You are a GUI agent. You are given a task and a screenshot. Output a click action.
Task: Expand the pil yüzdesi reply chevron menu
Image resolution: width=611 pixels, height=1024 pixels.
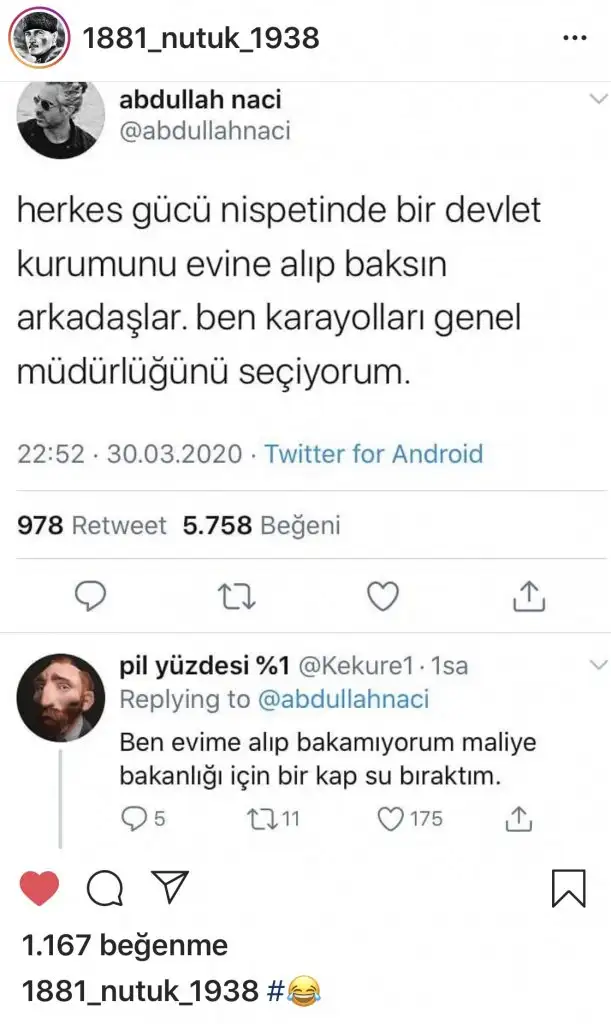pyautogui.click(x=598, y=665)
